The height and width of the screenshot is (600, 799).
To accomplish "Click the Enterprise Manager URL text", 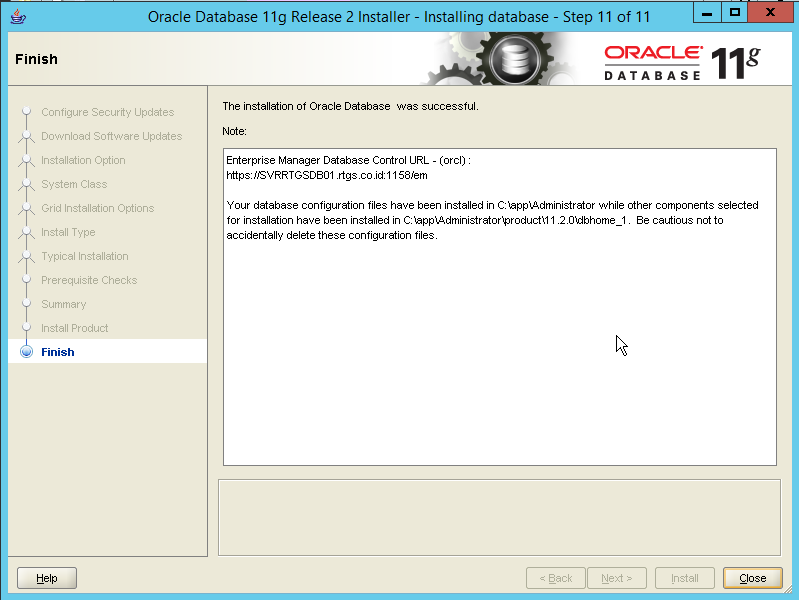I will coord(327,175).
